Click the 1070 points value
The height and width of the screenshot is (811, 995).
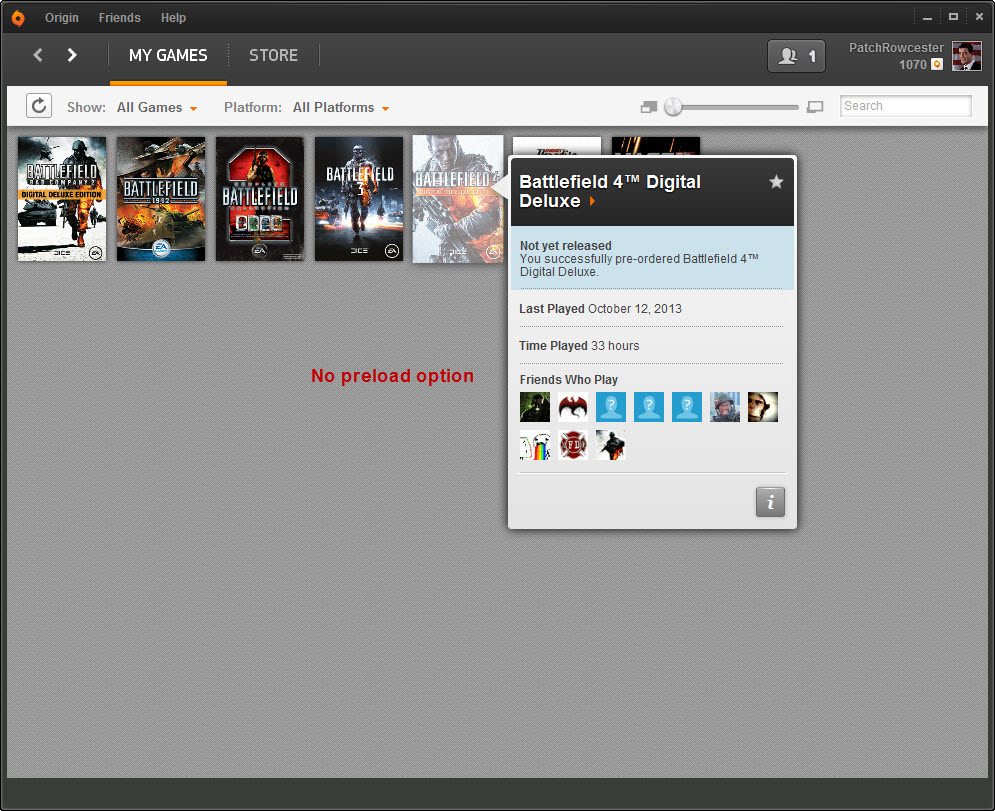913,64
